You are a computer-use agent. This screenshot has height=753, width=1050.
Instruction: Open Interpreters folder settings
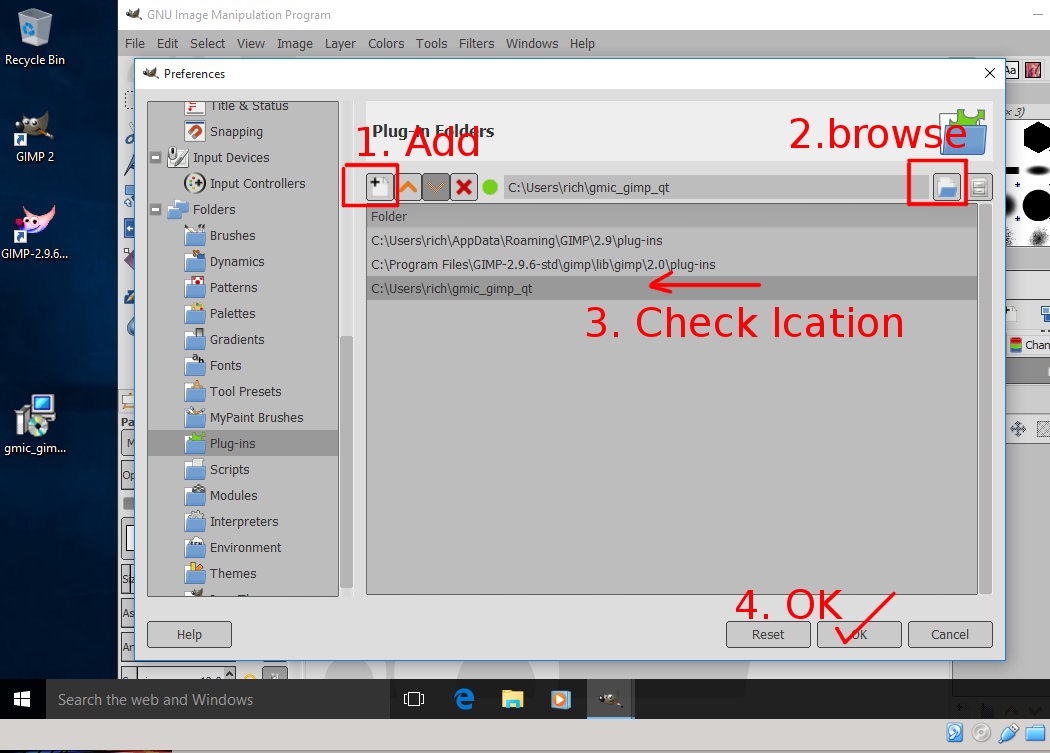[x=244, y=522]
